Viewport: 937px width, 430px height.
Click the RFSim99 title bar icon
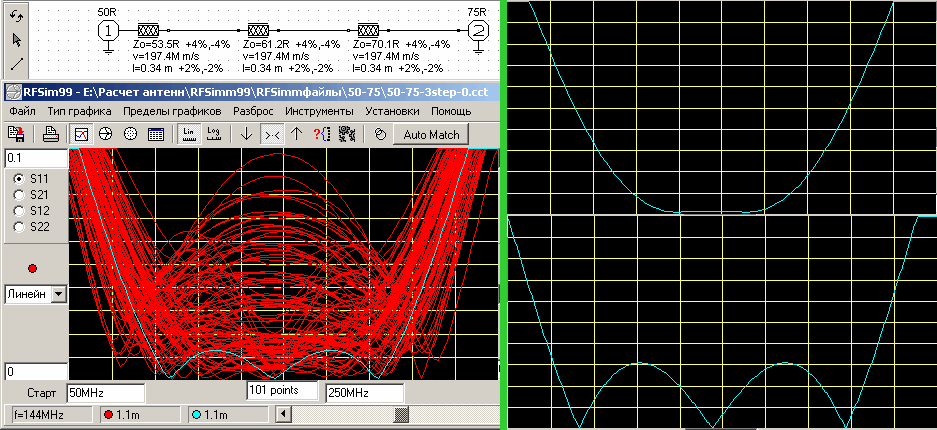point(13,93)
